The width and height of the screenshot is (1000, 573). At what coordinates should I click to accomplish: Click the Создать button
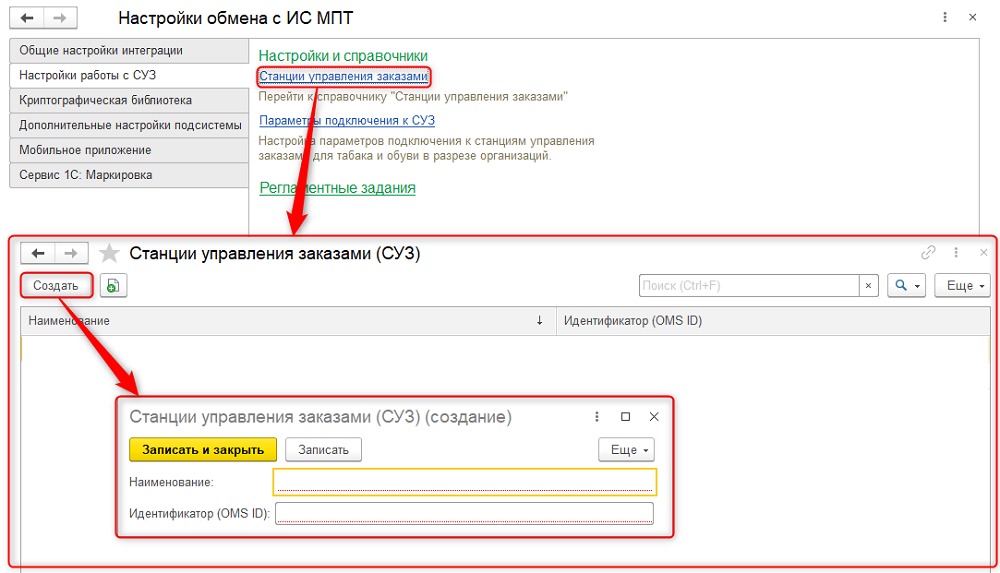click(56, 285)
